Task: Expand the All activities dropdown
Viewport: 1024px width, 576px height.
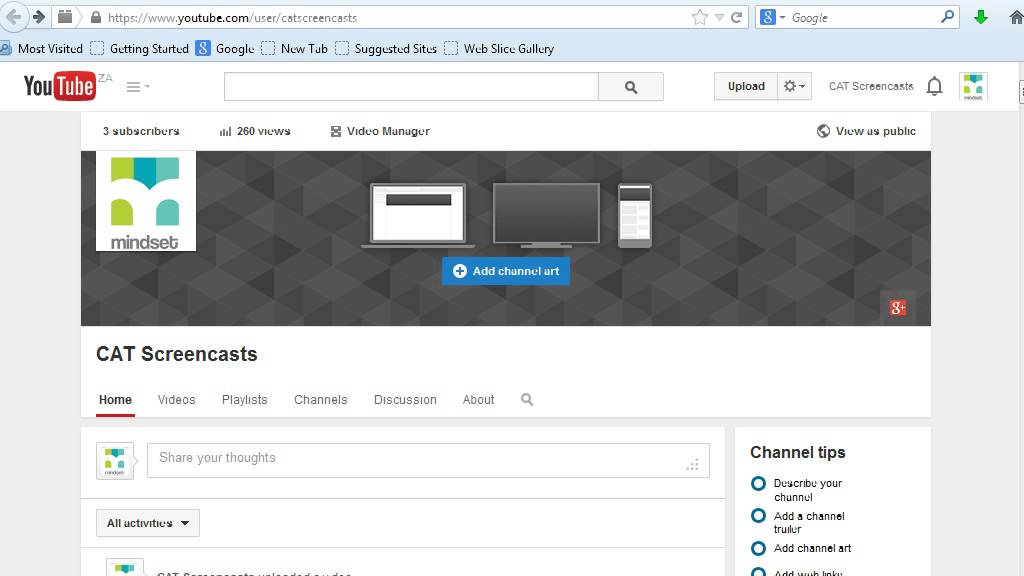Action: tap(148, 523)
